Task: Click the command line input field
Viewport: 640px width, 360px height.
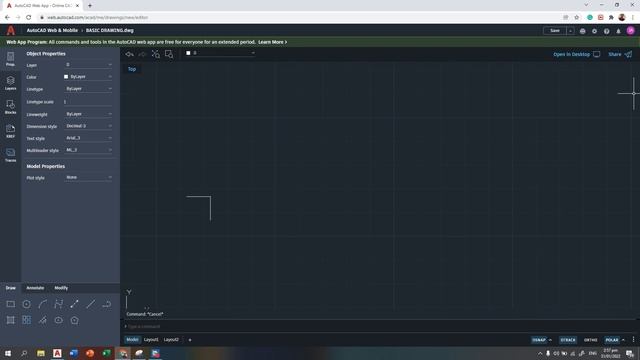Action: [380, 326]
